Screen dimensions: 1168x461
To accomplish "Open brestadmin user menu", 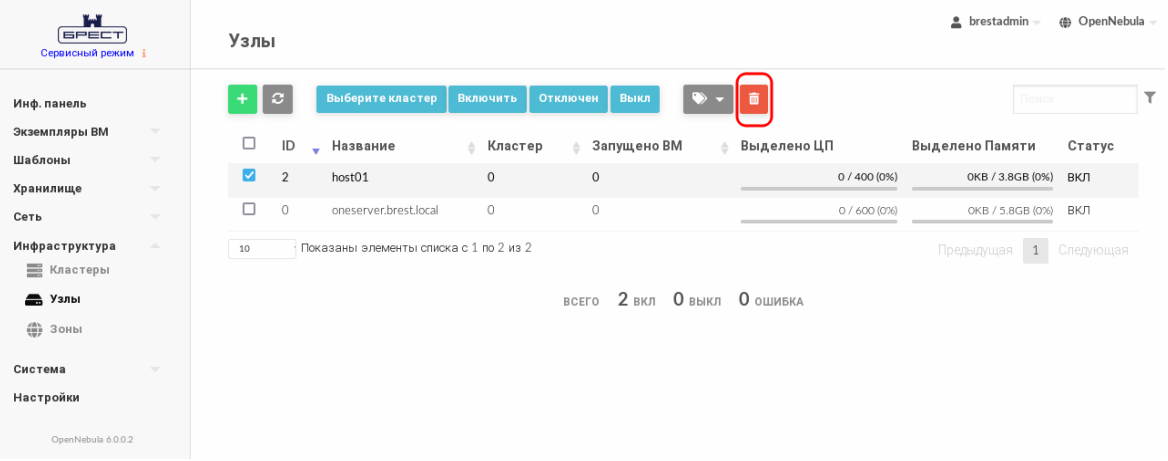I will coord(995,22).
